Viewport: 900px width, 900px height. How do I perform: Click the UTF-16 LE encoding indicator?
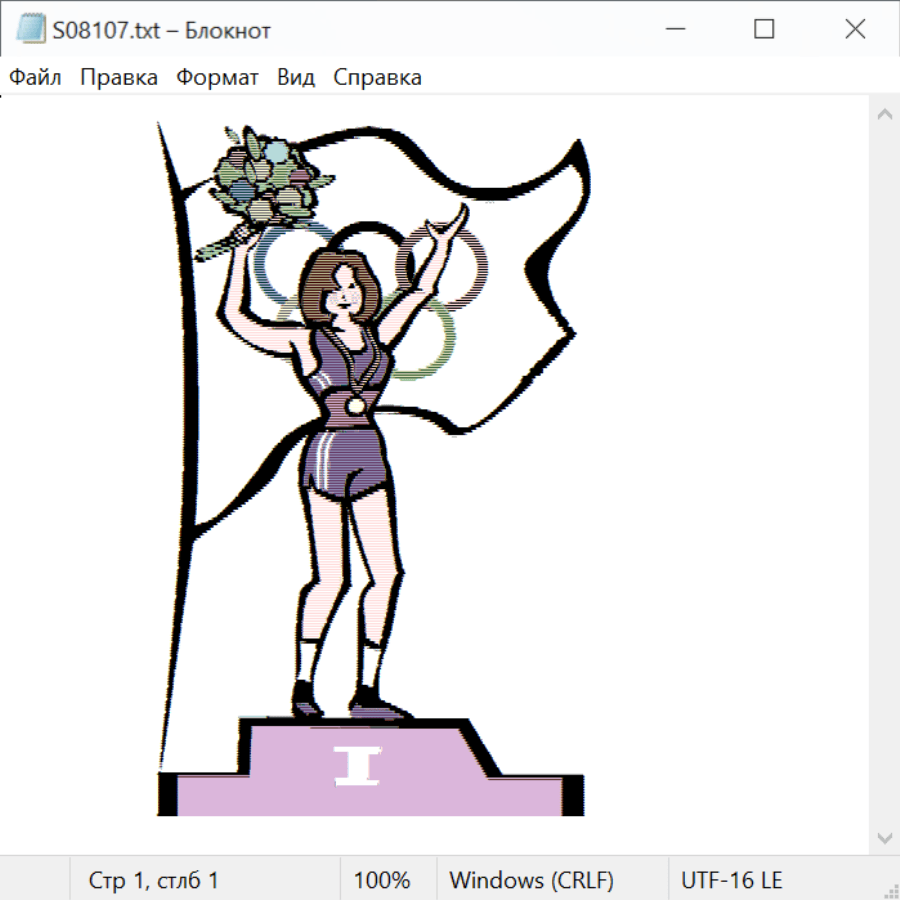point(732,881)
